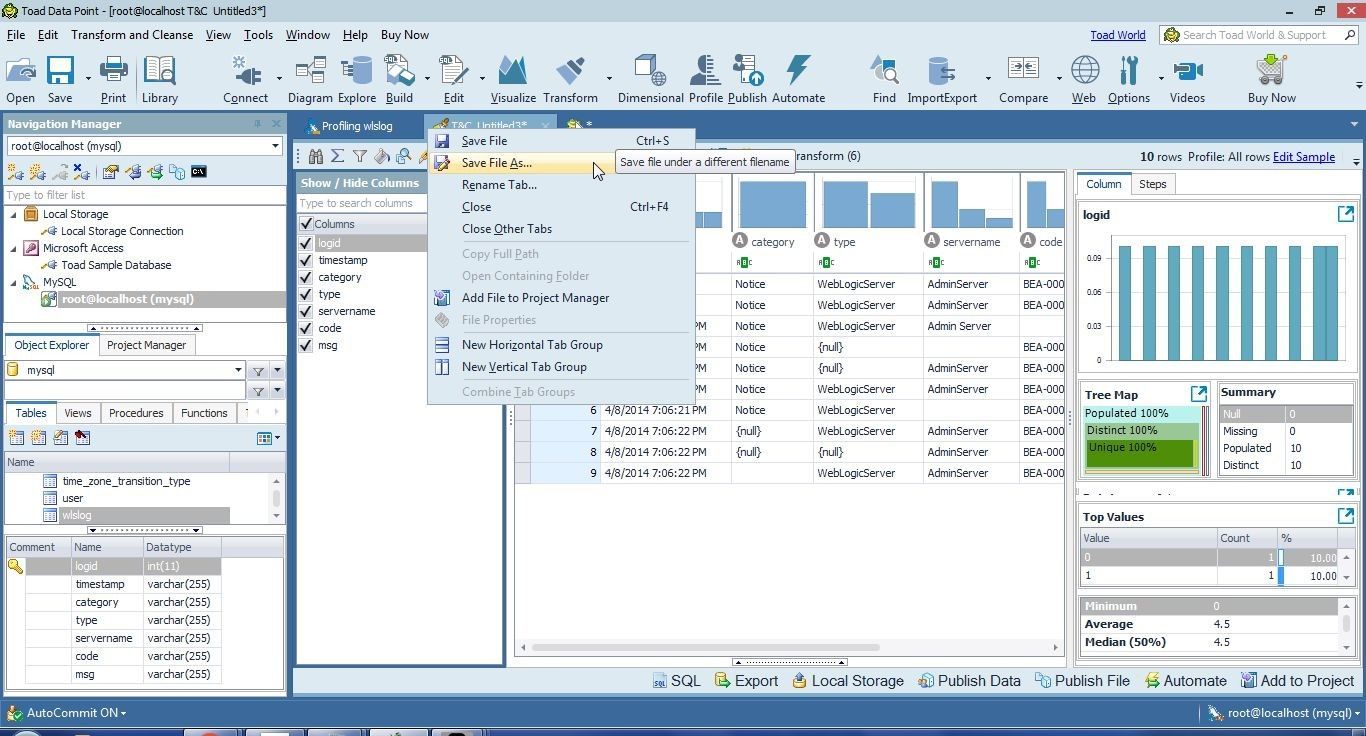Switch to the Steps tab
The image size is (1366, 736).
click(x=1152, y=184)
